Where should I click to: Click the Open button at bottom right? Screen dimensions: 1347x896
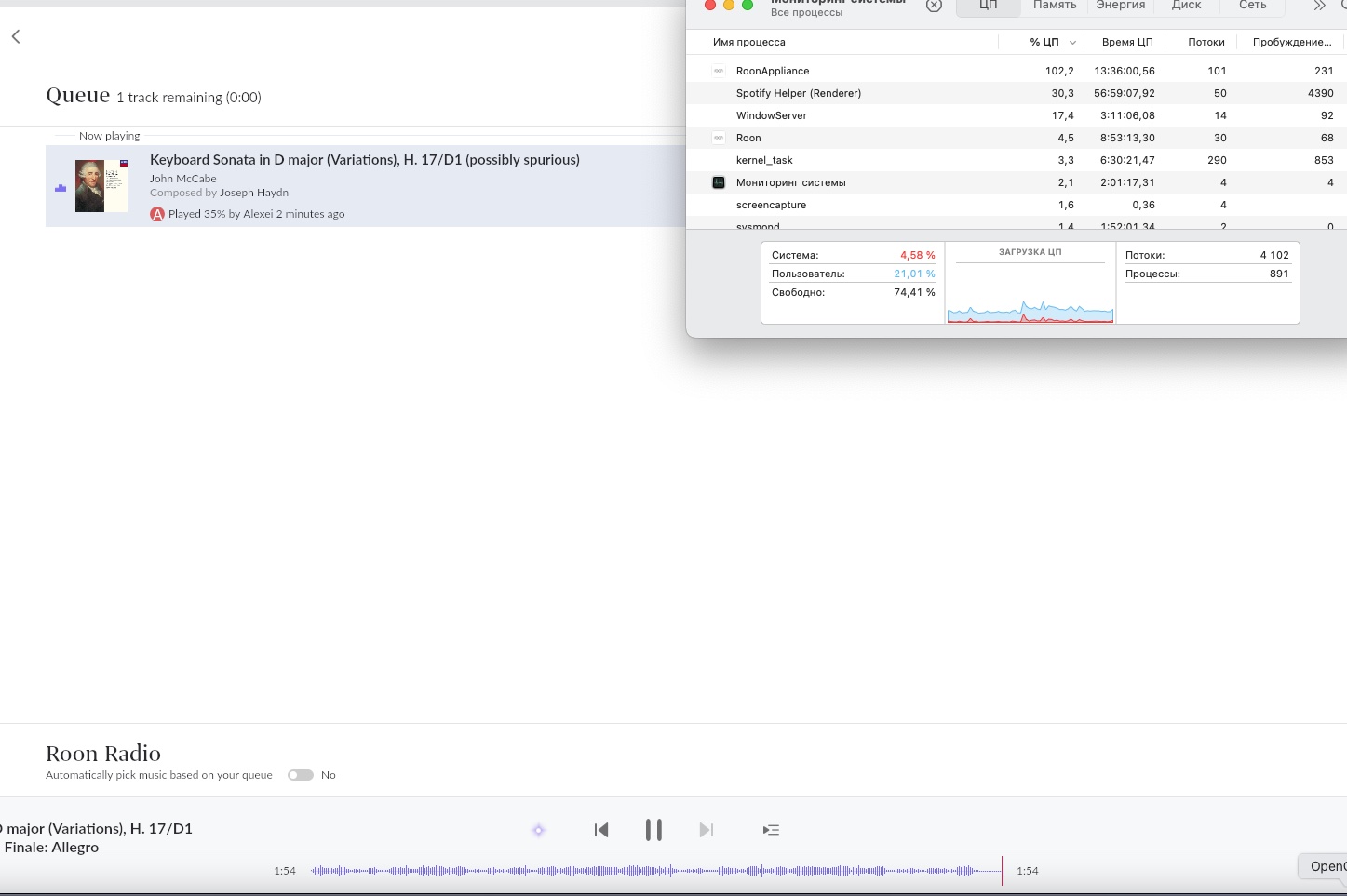(1324, 866)
